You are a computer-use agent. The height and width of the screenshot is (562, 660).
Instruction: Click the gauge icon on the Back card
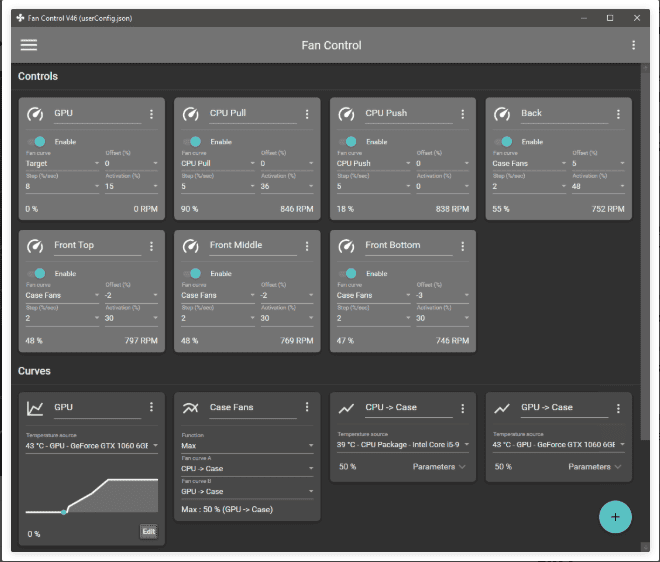502,114
